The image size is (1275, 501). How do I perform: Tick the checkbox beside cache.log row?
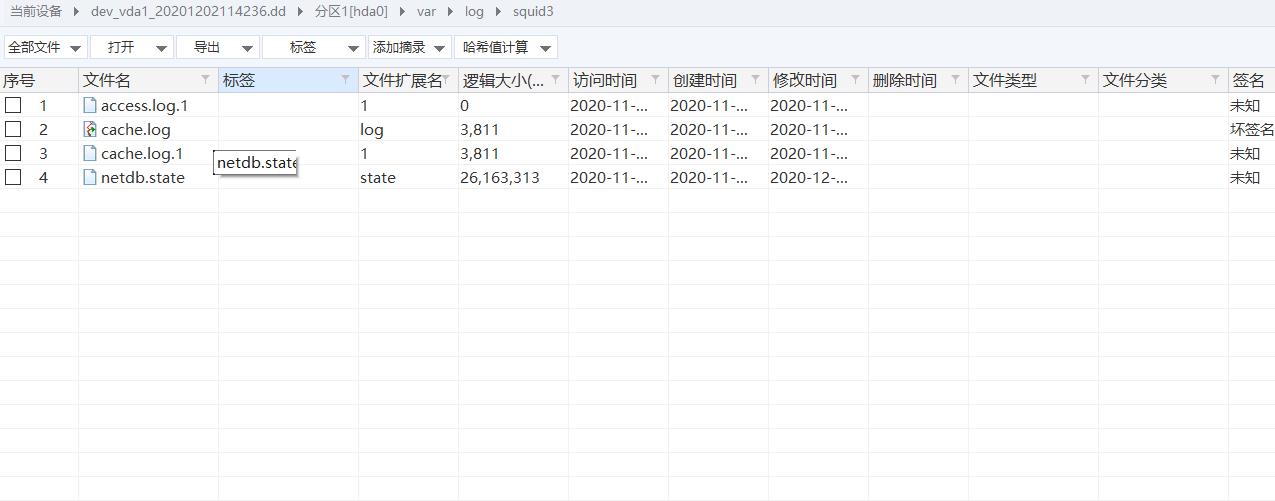point(13,129)
